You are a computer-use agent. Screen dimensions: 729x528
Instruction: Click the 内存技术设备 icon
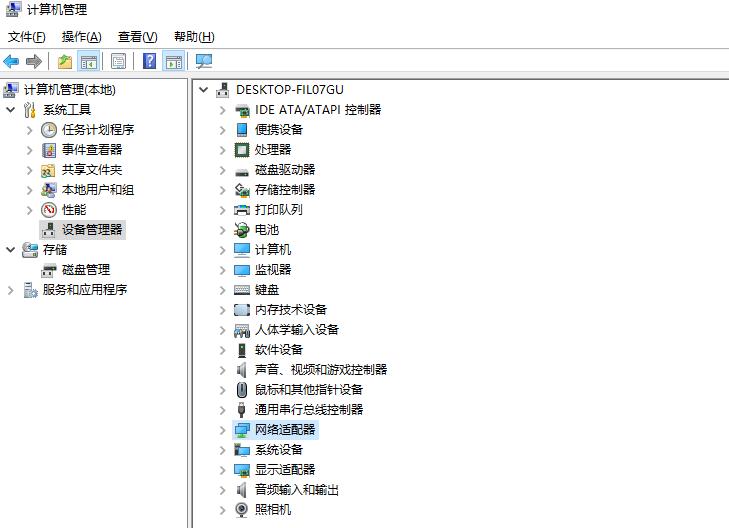tap(242, 310)
